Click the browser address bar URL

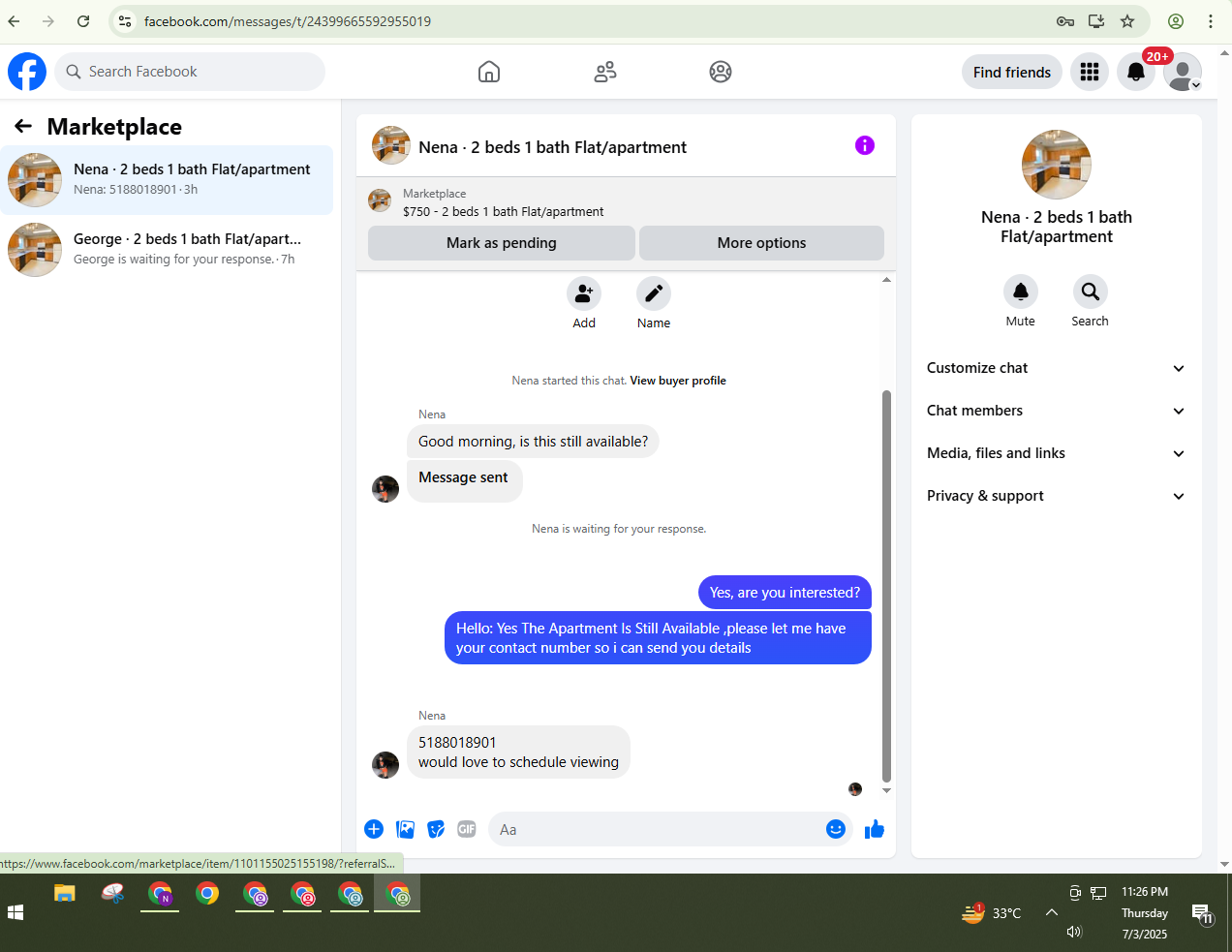pyautogui.click(x=288, y=21)
